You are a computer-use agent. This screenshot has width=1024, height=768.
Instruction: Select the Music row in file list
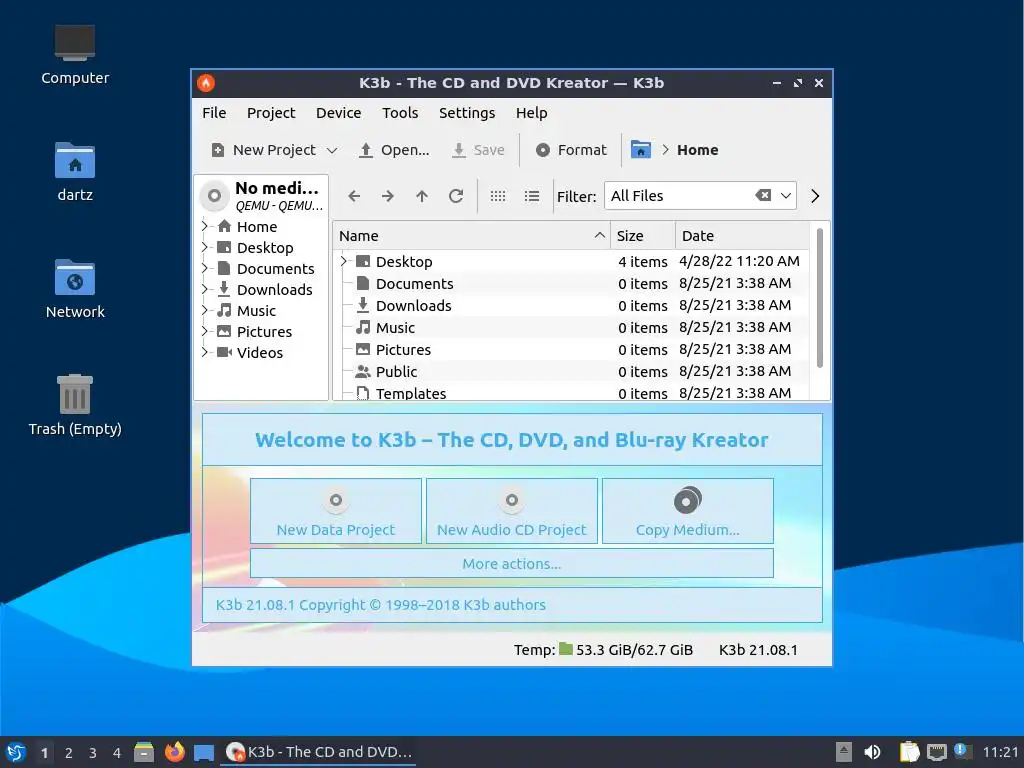coord(571,328)
